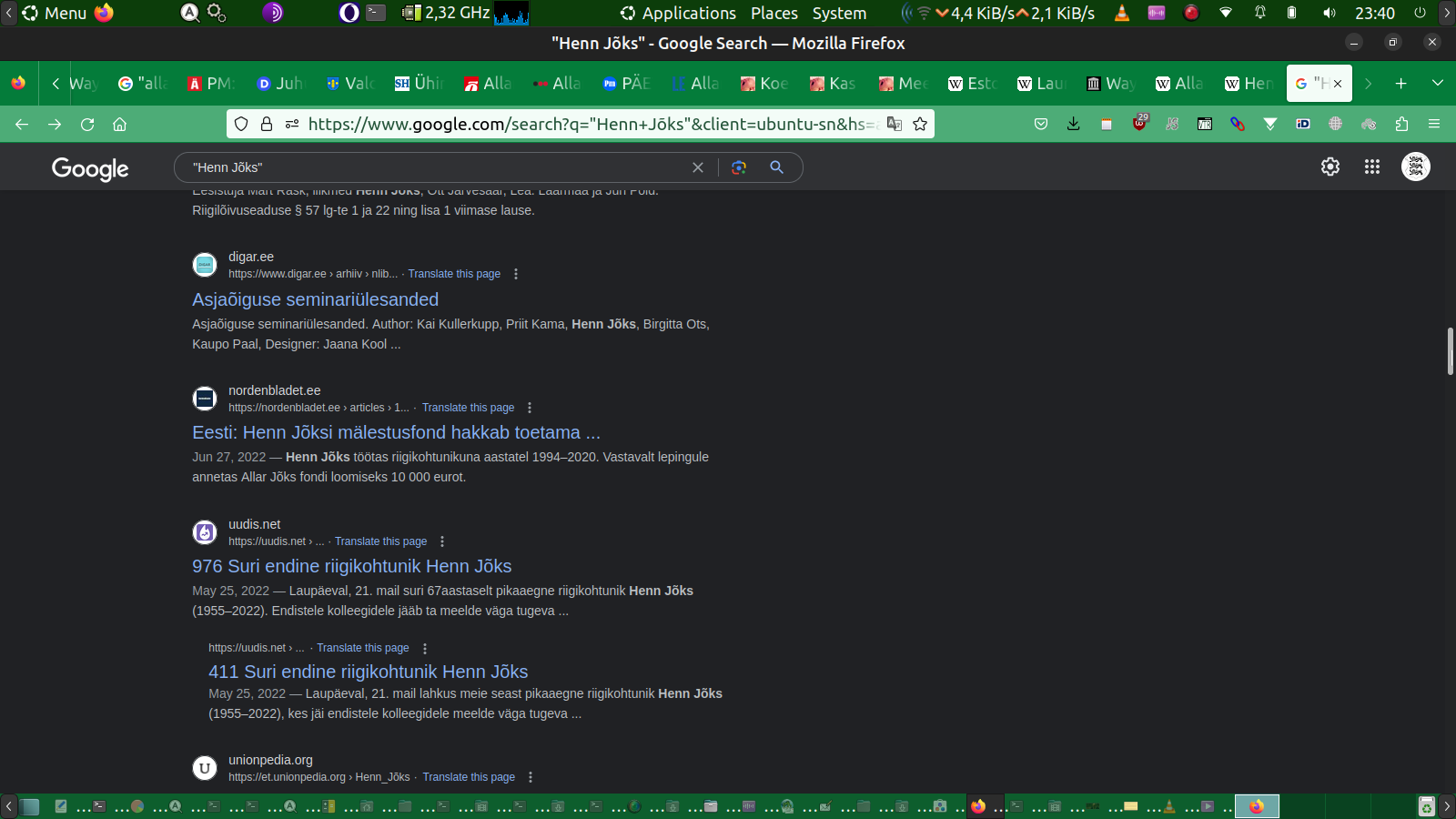Open "Asjaõiguse seminariülesanded" result
The width and height of the screenshot is (1456, 819).
(x=315, y=299)
